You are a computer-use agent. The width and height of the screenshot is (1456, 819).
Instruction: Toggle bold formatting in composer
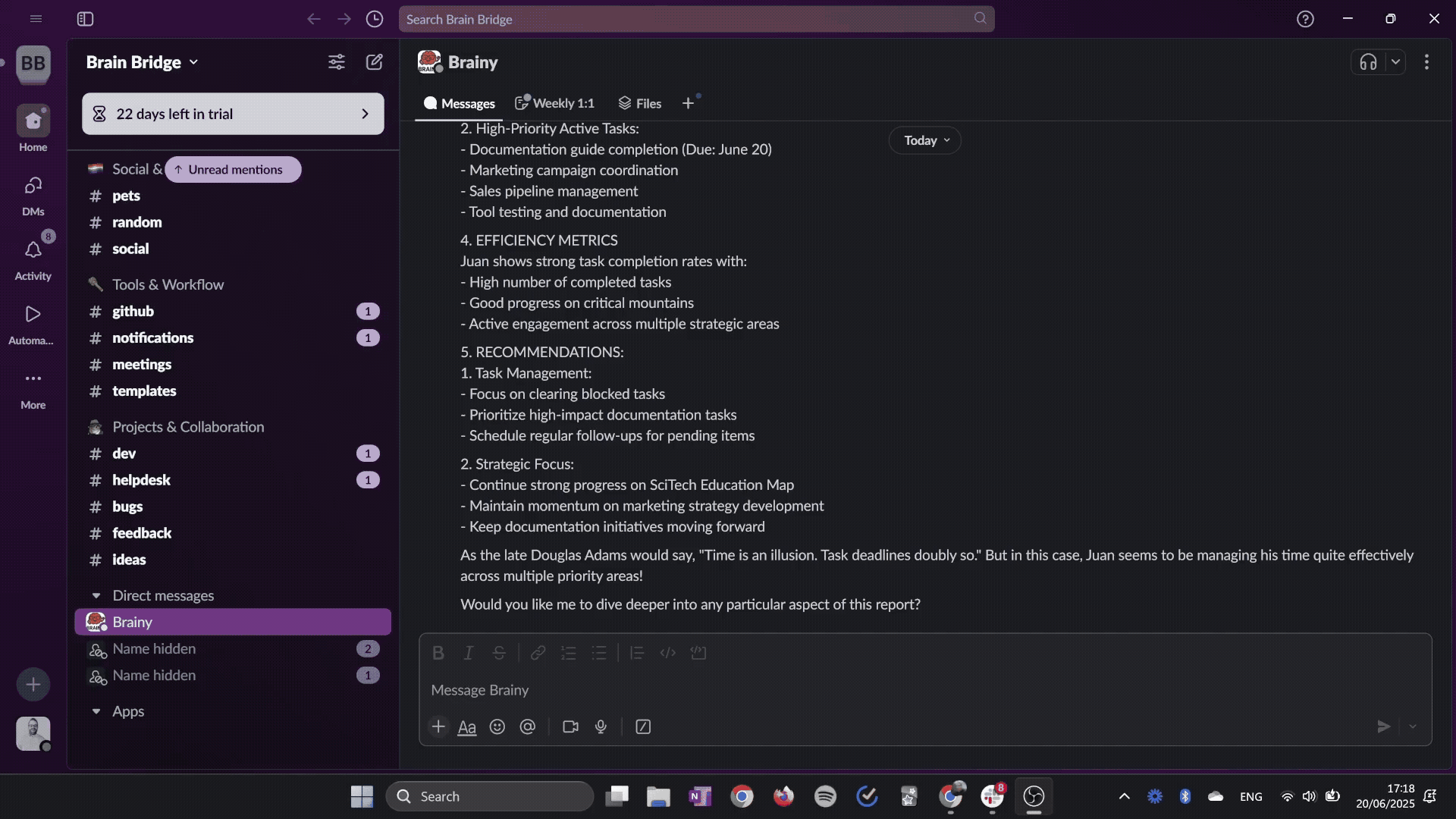(x=438, y=653)
